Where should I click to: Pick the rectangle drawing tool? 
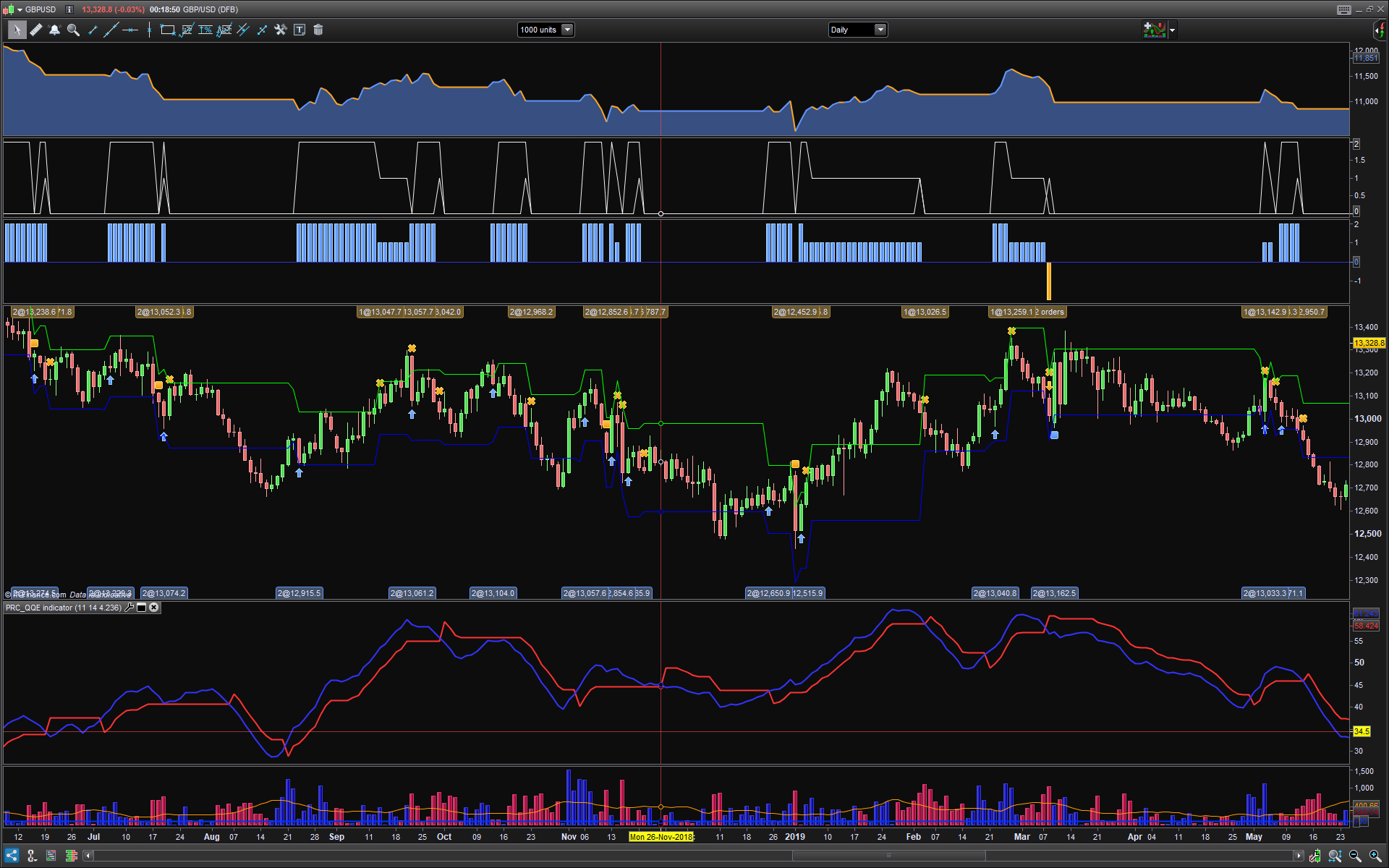(167, 30)
